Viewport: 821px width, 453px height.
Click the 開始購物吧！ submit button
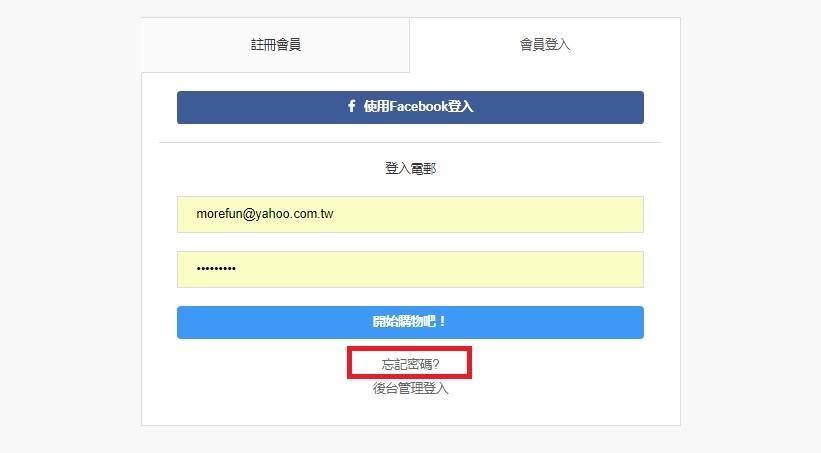[x=410, y=322]
